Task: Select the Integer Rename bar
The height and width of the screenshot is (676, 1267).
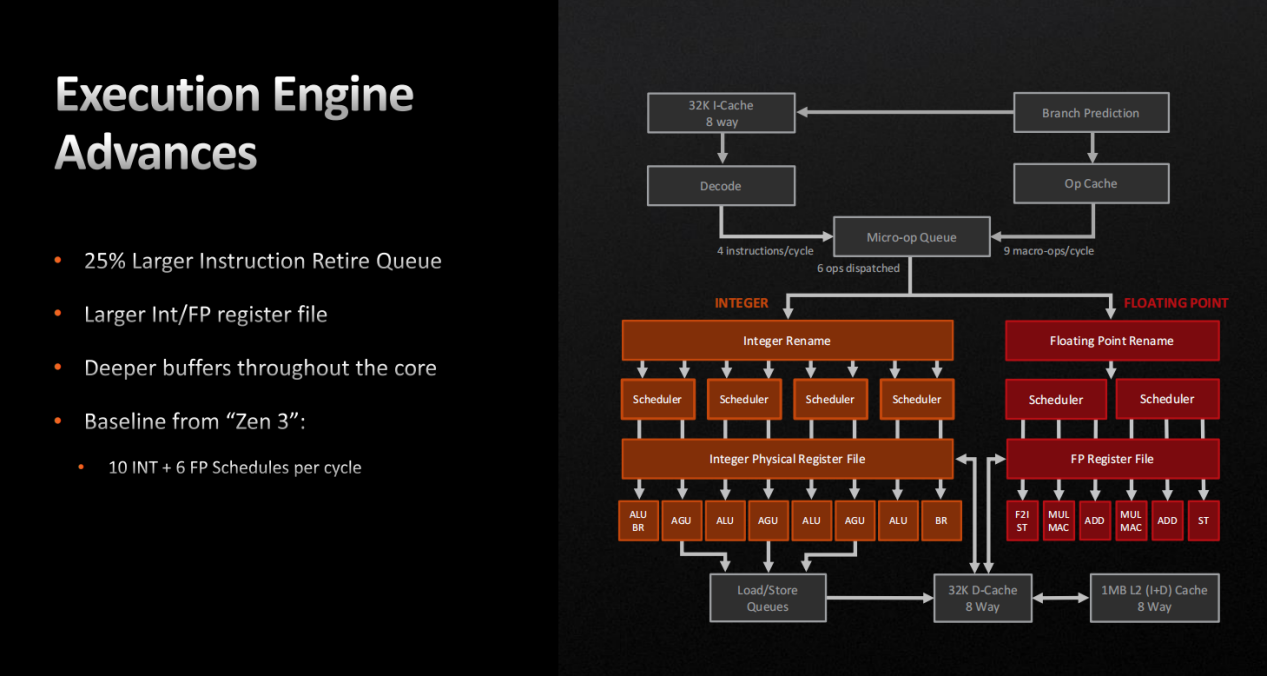Action: pyautogui.click(x=787, y=341)
